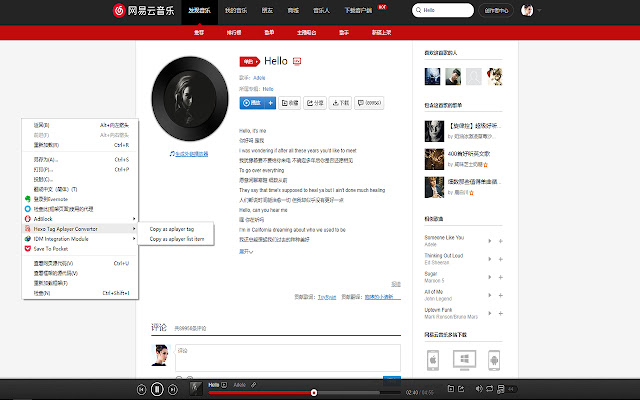This screenshot has height=400, width=640.
Task: Click the album cover in player bar
Action: [196, 389]
